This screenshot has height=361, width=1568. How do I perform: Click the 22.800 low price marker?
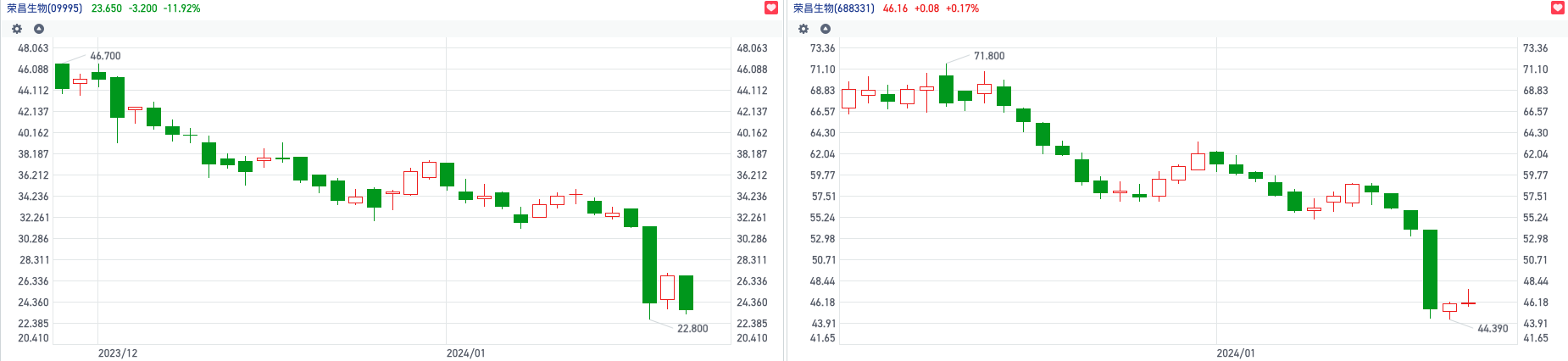[692, 329]
